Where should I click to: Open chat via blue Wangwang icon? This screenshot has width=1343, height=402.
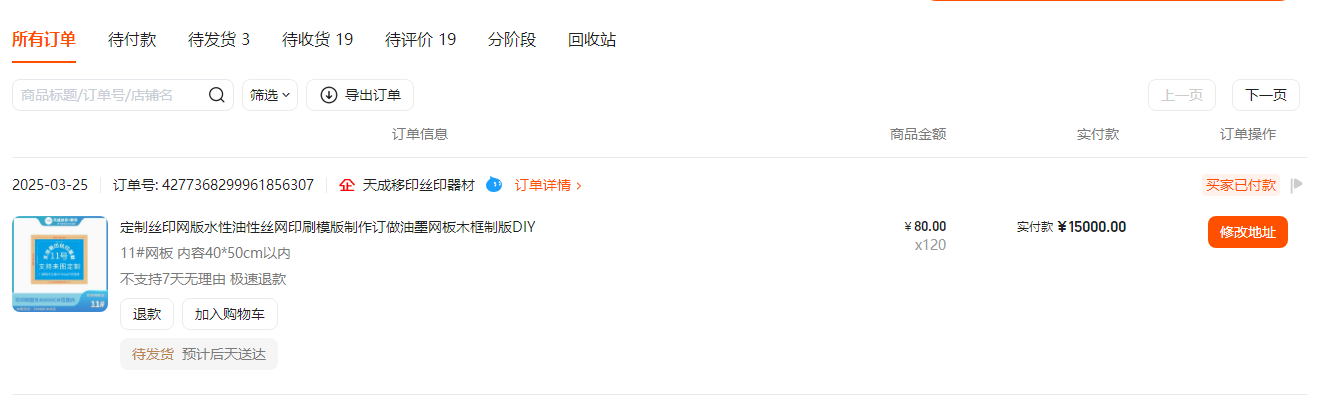pos(494,185)
